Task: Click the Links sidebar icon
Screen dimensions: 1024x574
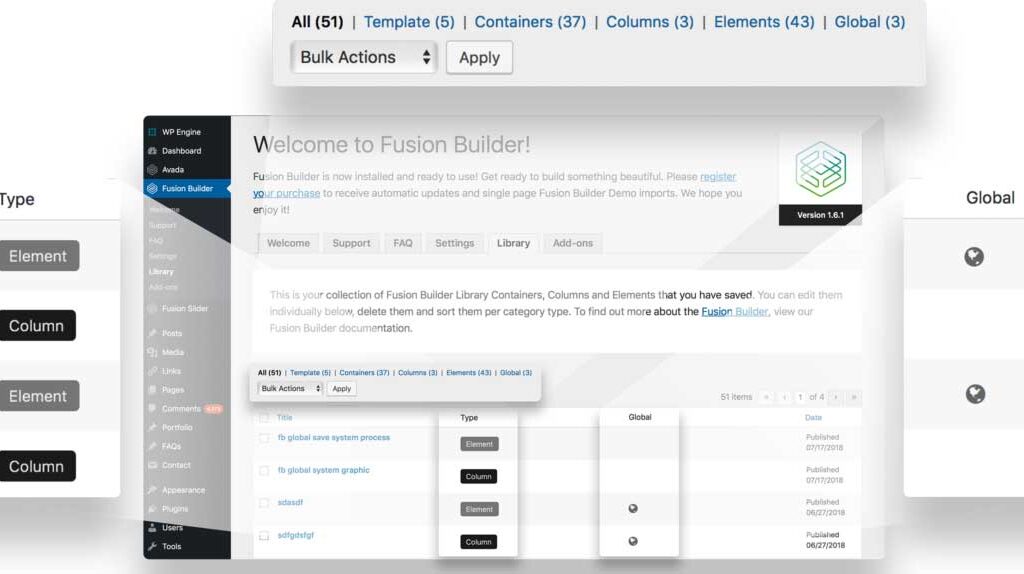Action: 152,371
